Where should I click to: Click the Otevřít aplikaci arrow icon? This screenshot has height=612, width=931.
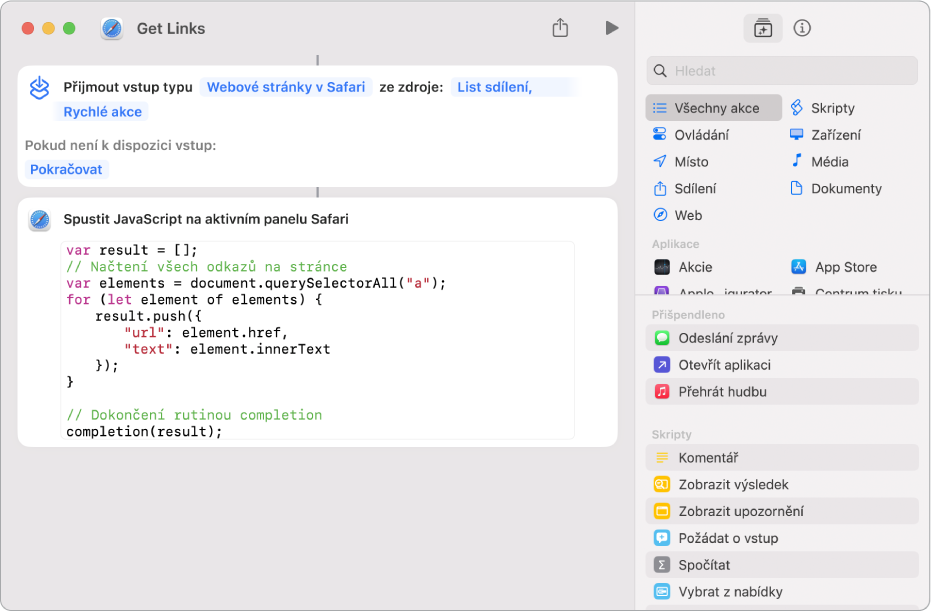[x=662, y=365]
